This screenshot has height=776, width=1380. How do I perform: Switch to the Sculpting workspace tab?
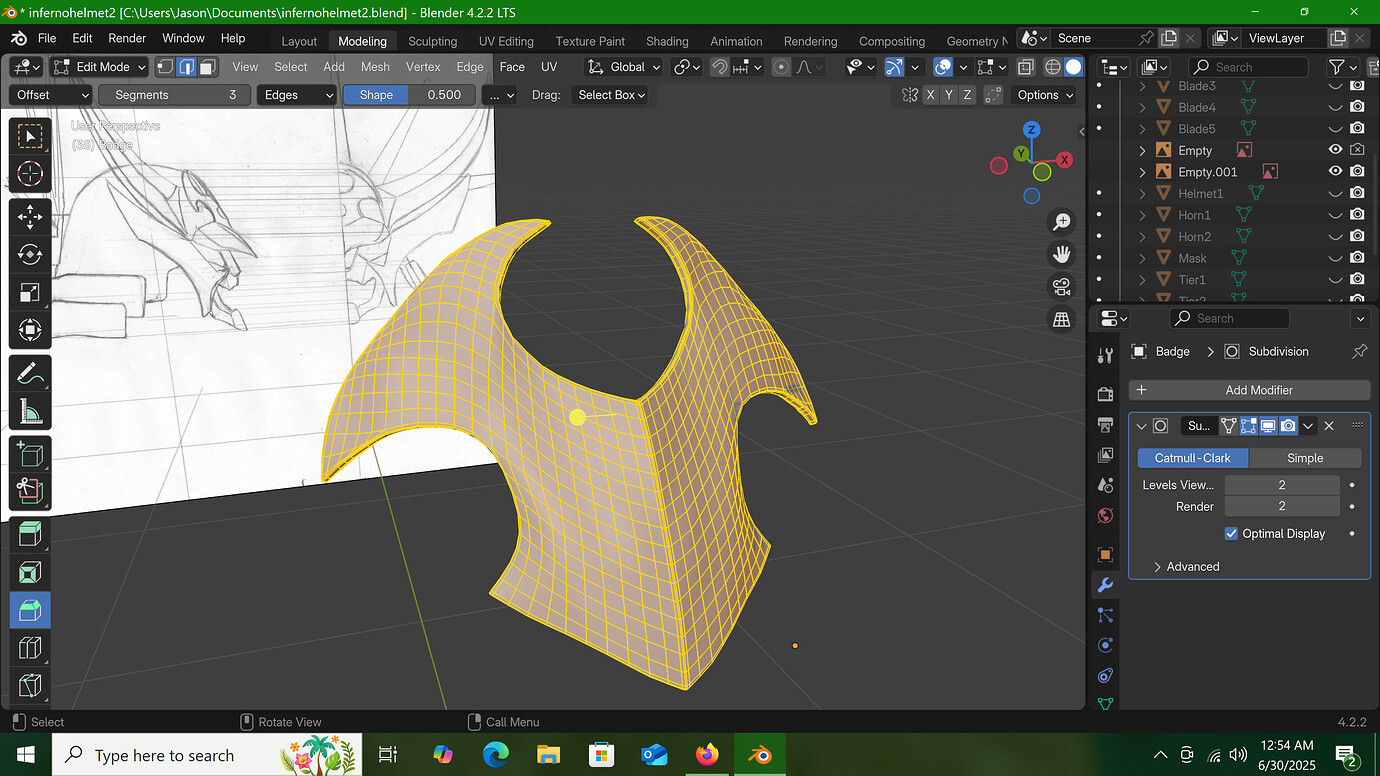[432, 41]
